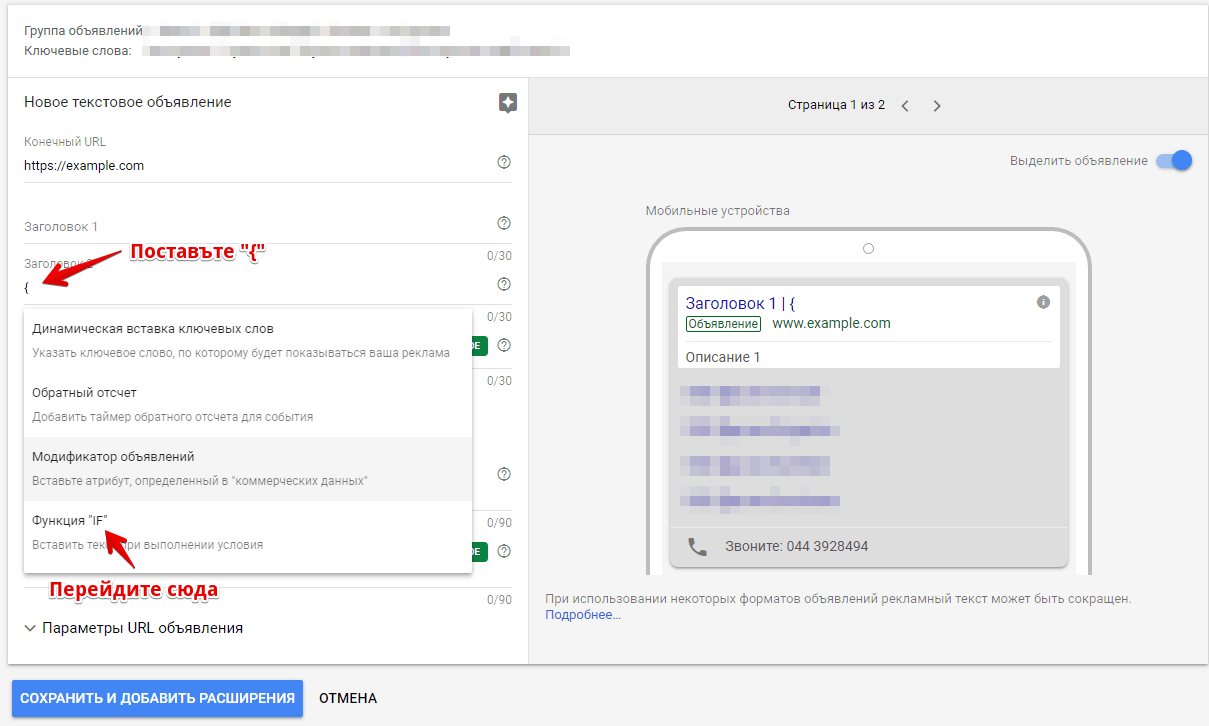1209x726 pixels.
Task: Open help for the Конечный URL field
Action: click(x=504, y=163)
